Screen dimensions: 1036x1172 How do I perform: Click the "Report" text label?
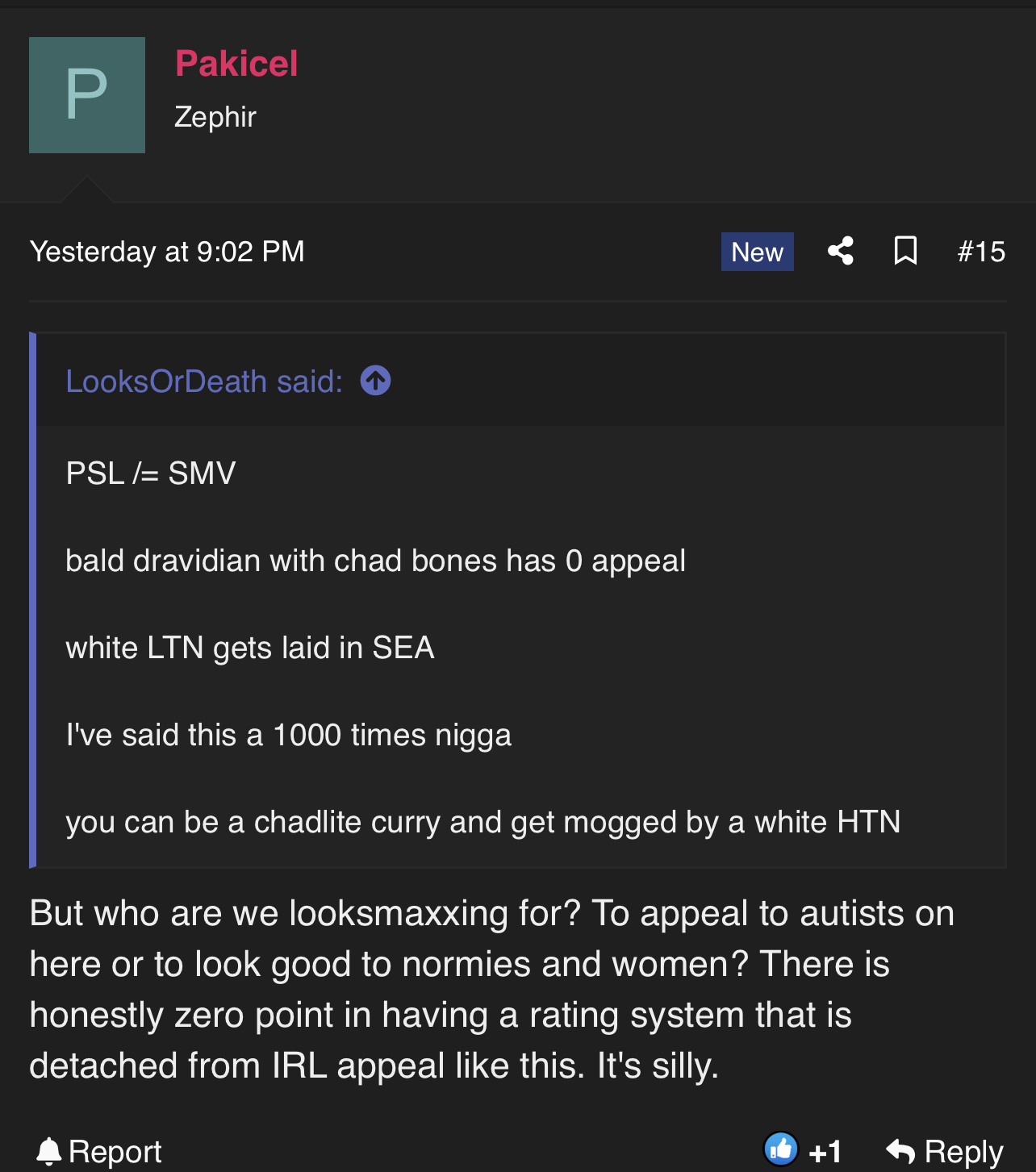tap(115, 1152)
